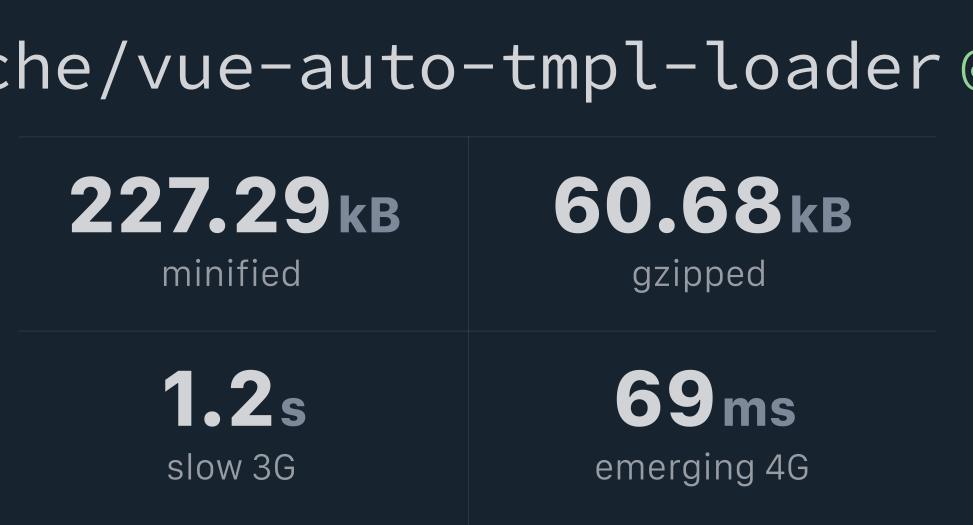Image resolution: width=973 pixels, height=525 pixels.
Task: Click the kB unit beside 60.68
Action: point(821,215)
